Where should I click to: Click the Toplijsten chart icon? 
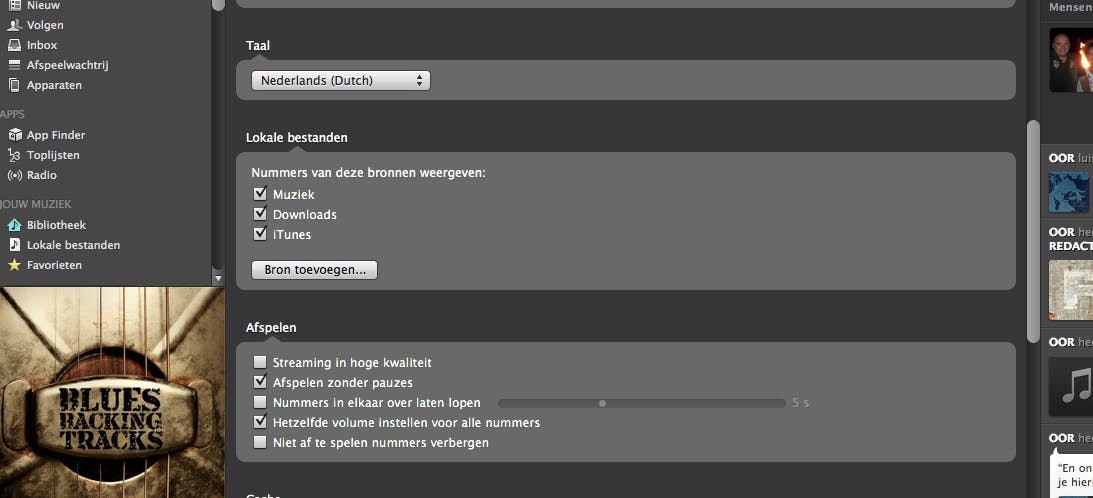point(15,155)
